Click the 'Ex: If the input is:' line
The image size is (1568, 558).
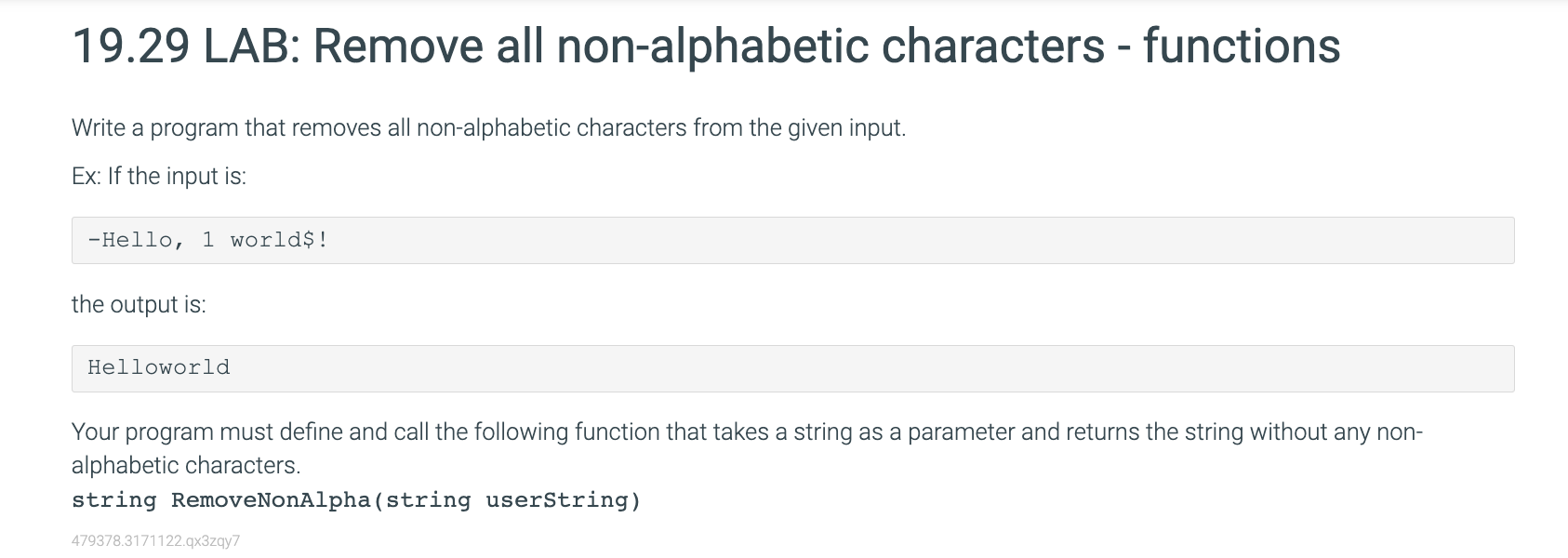[x=159, y=176]
